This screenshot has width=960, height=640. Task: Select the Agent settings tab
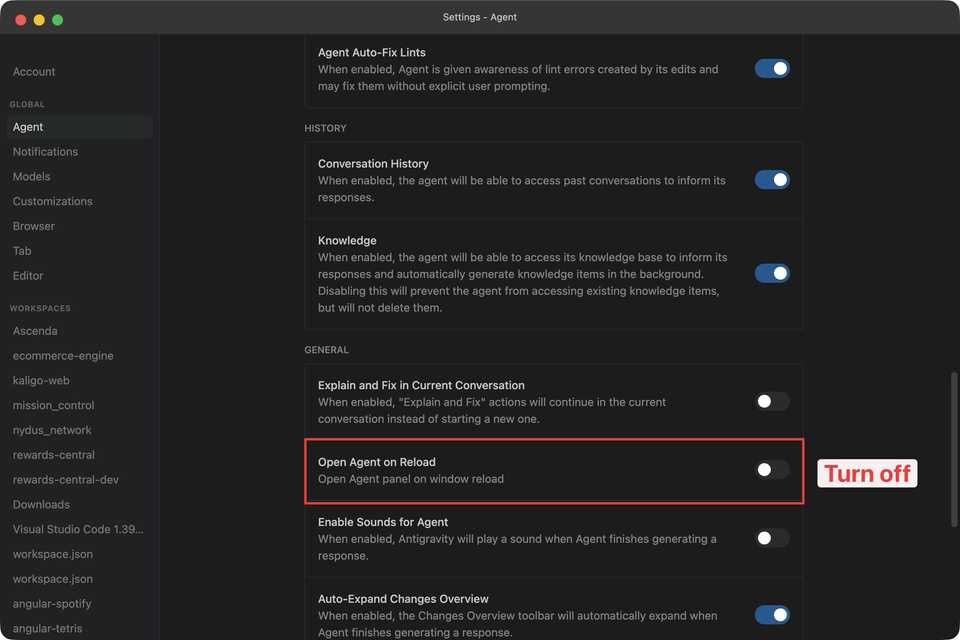point(27,126)
